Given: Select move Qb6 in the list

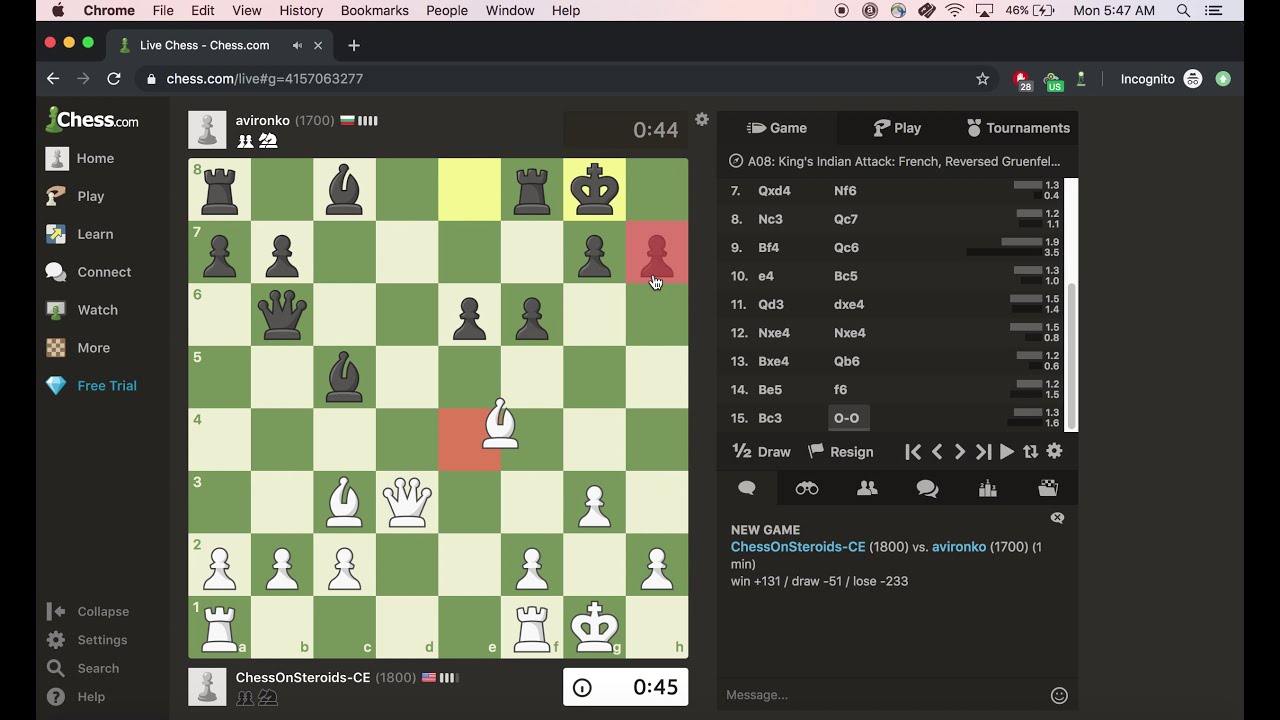Looking at the screenshot, I should click(847, 361).
